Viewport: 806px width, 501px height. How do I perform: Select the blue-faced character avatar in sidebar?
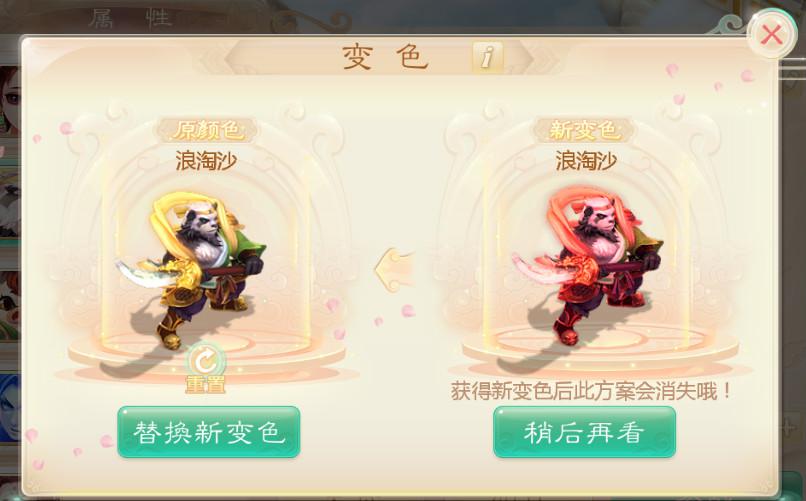tap(9, 409)
